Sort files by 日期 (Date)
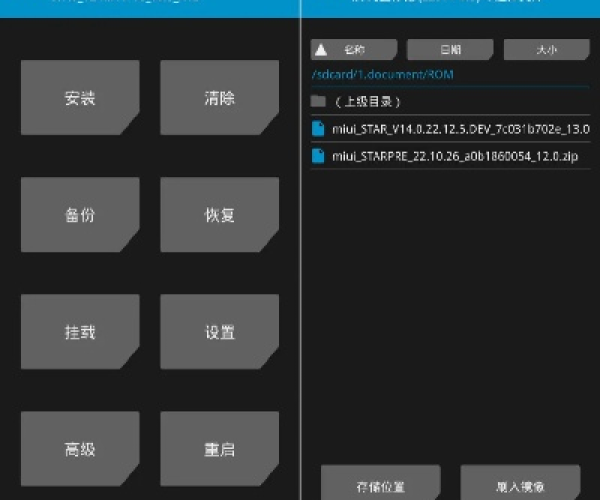 pyautogui.click(x=450, y=49)
